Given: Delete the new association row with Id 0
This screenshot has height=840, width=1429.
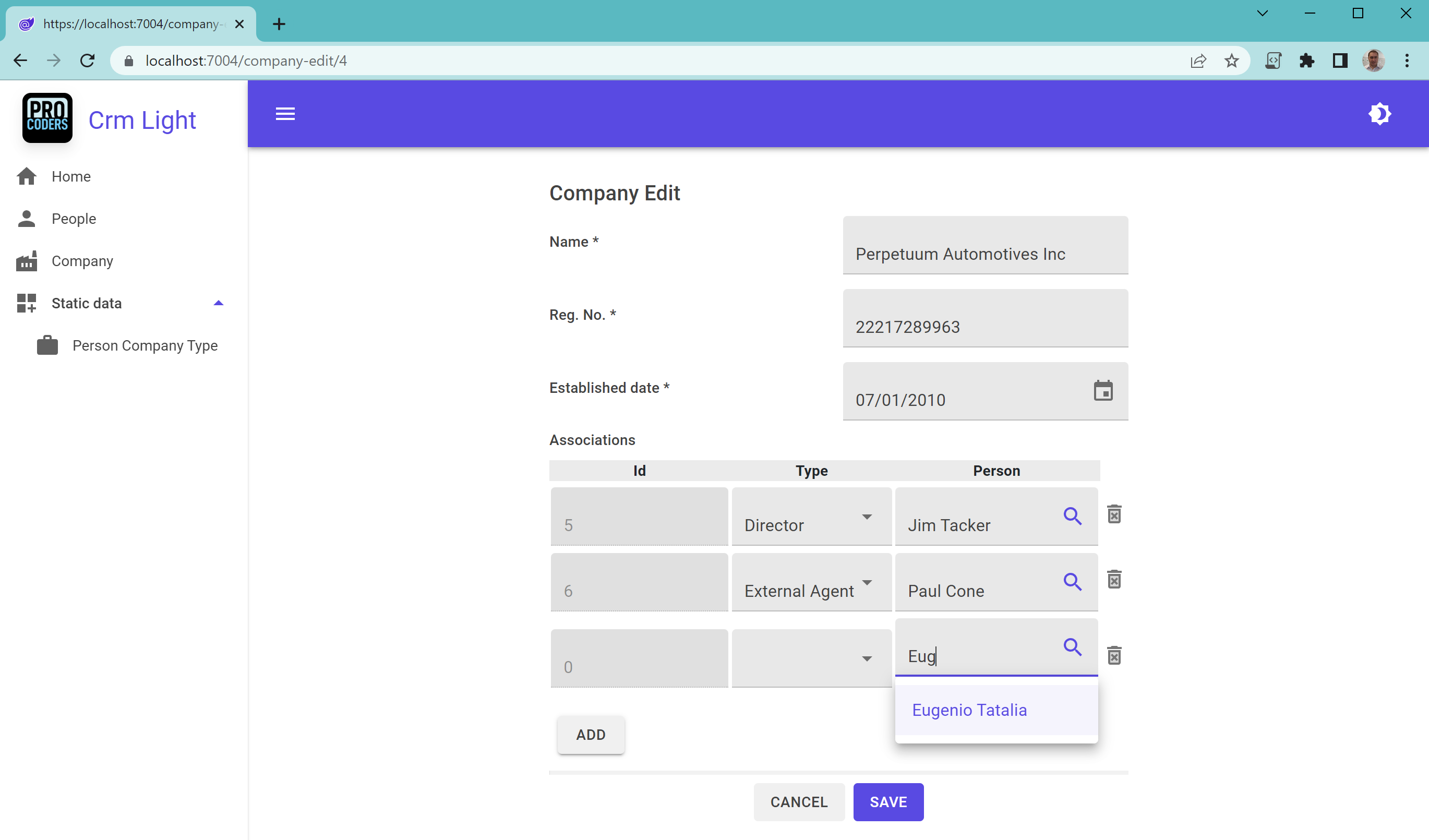Looking at the screenshot, I should coord(1114,655).
